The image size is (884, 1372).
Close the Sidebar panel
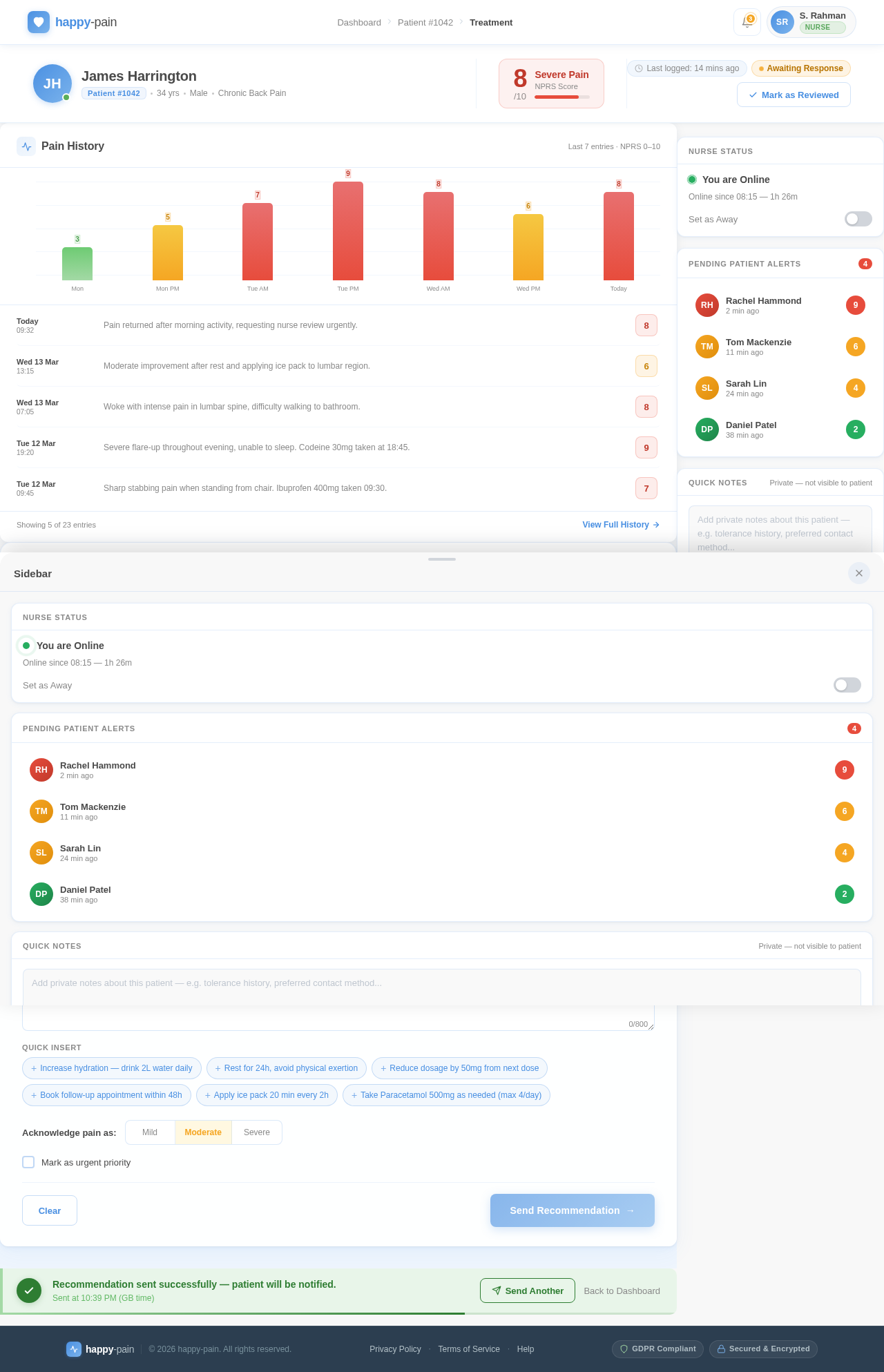858,573
